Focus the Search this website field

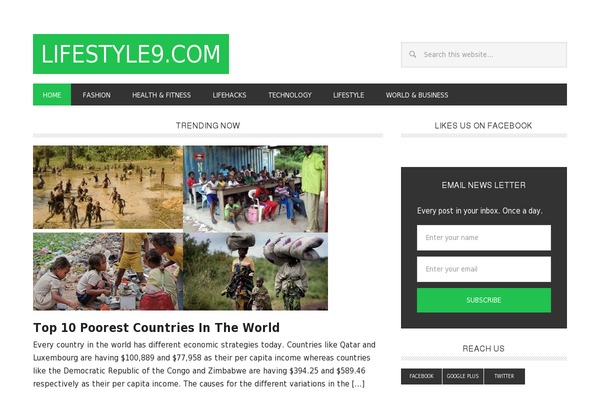pyautogui.click(x=484, y=55)
